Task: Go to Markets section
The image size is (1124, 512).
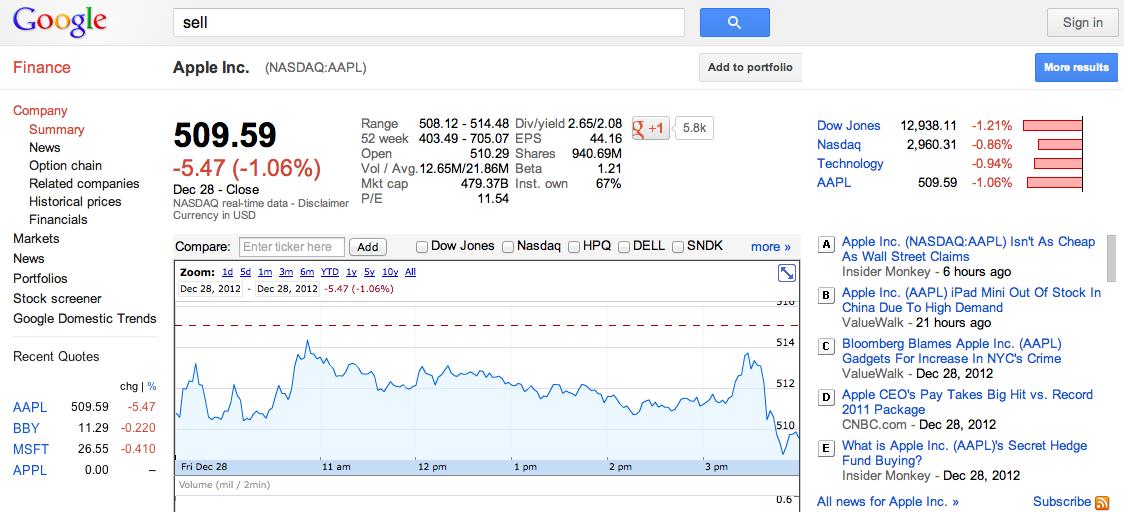Action: click(36, 238)
